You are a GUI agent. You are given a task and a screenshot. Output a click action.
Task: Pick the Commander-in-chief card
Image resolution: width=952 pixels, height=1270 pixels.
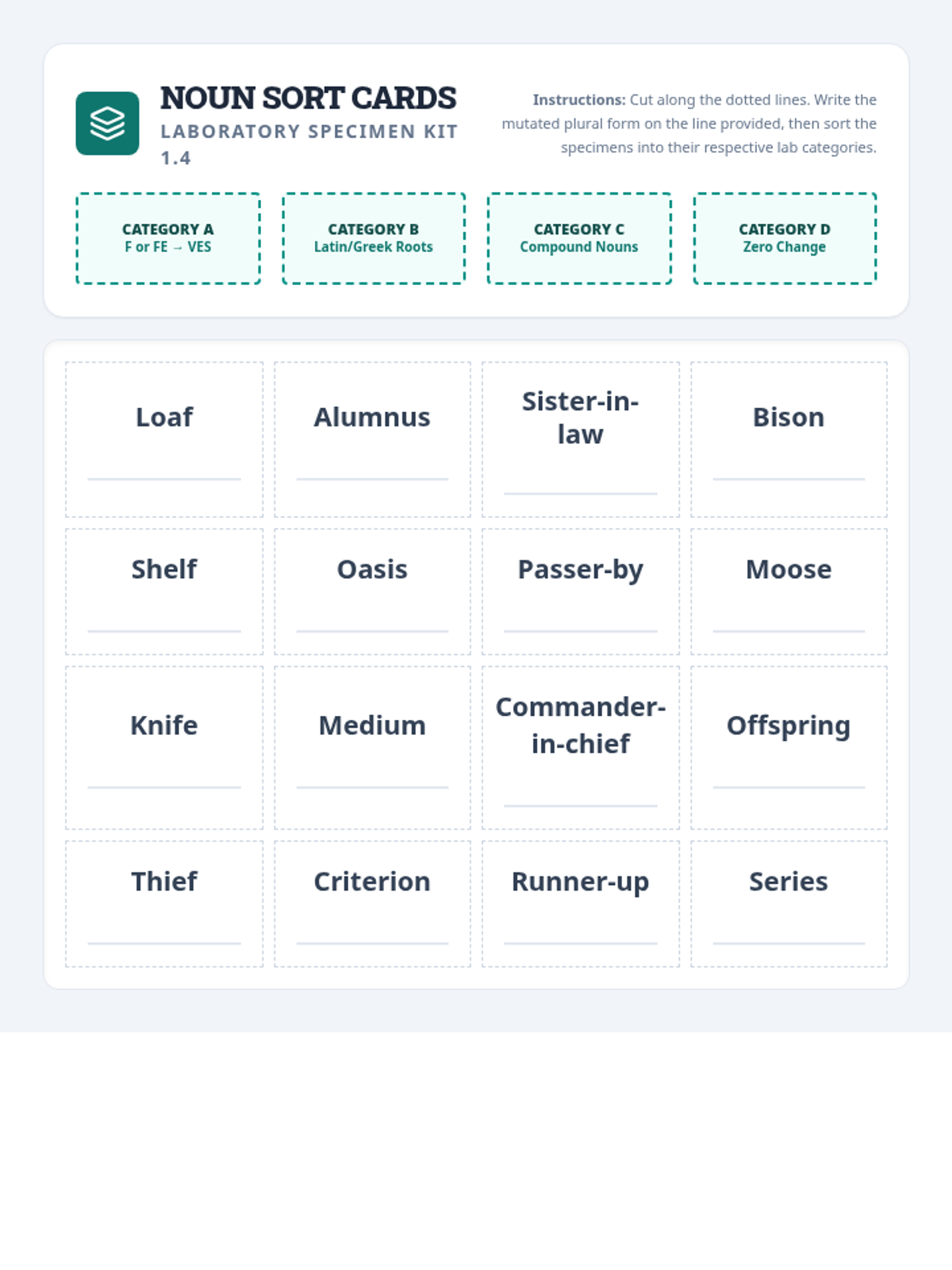coord(581,748)
